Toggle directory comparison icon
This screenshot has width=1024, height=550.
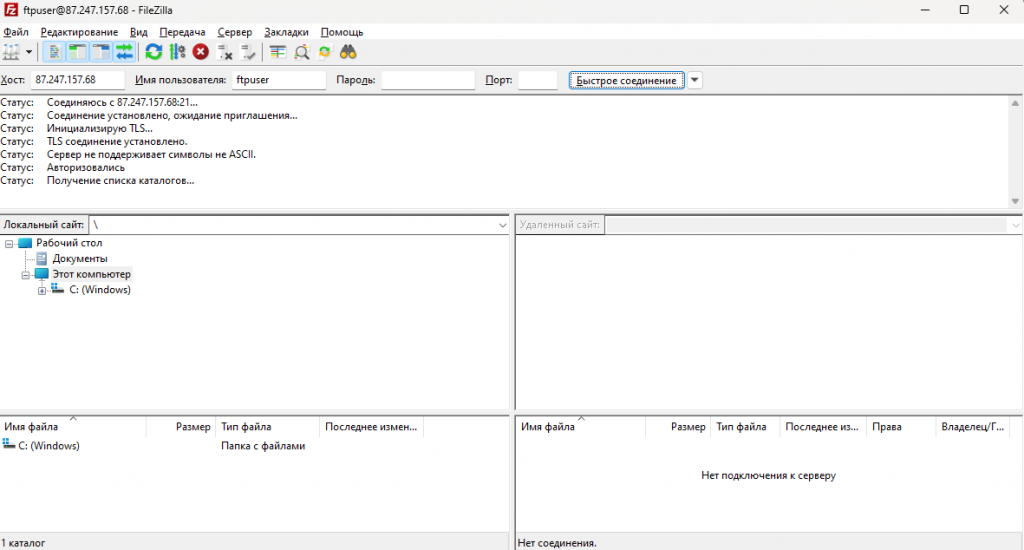(x=301, y=52)
